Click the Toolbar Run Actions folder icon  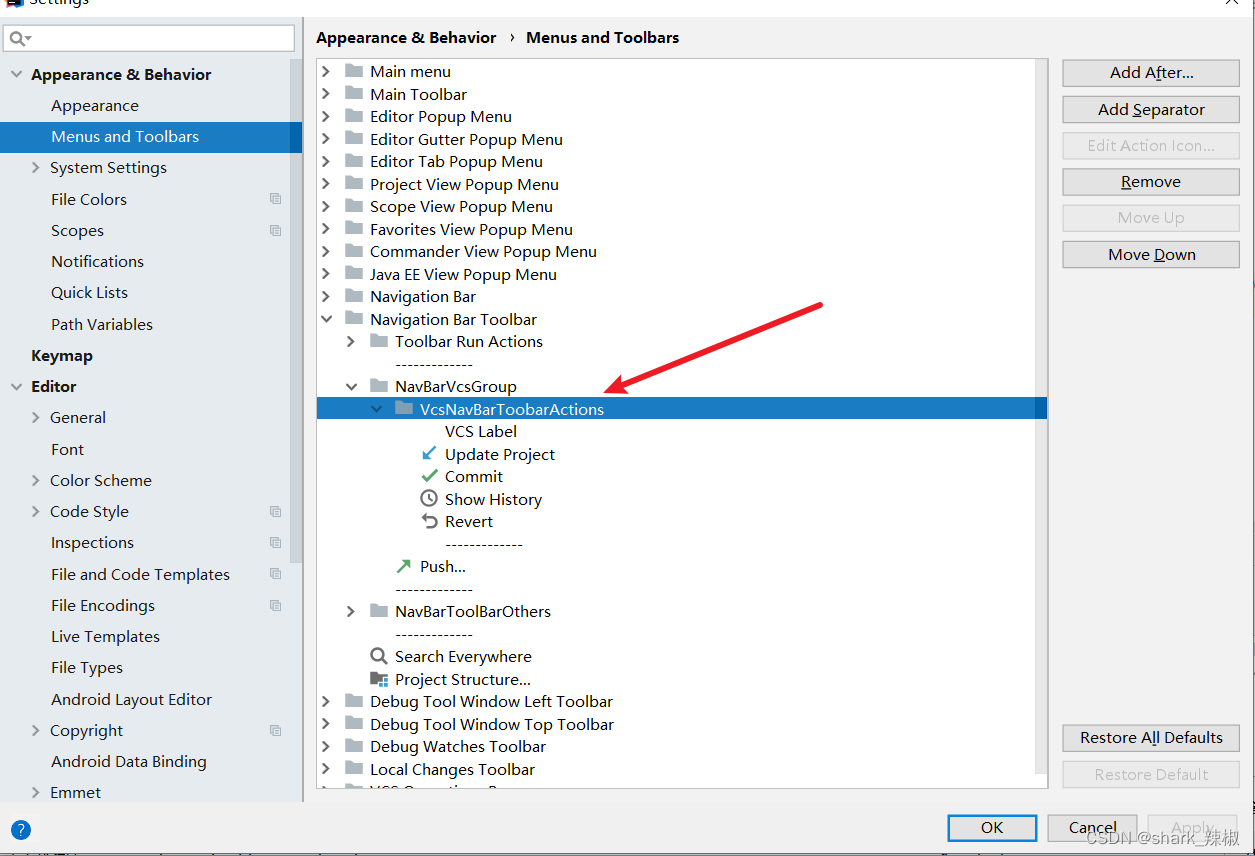[x=378, y=341]
